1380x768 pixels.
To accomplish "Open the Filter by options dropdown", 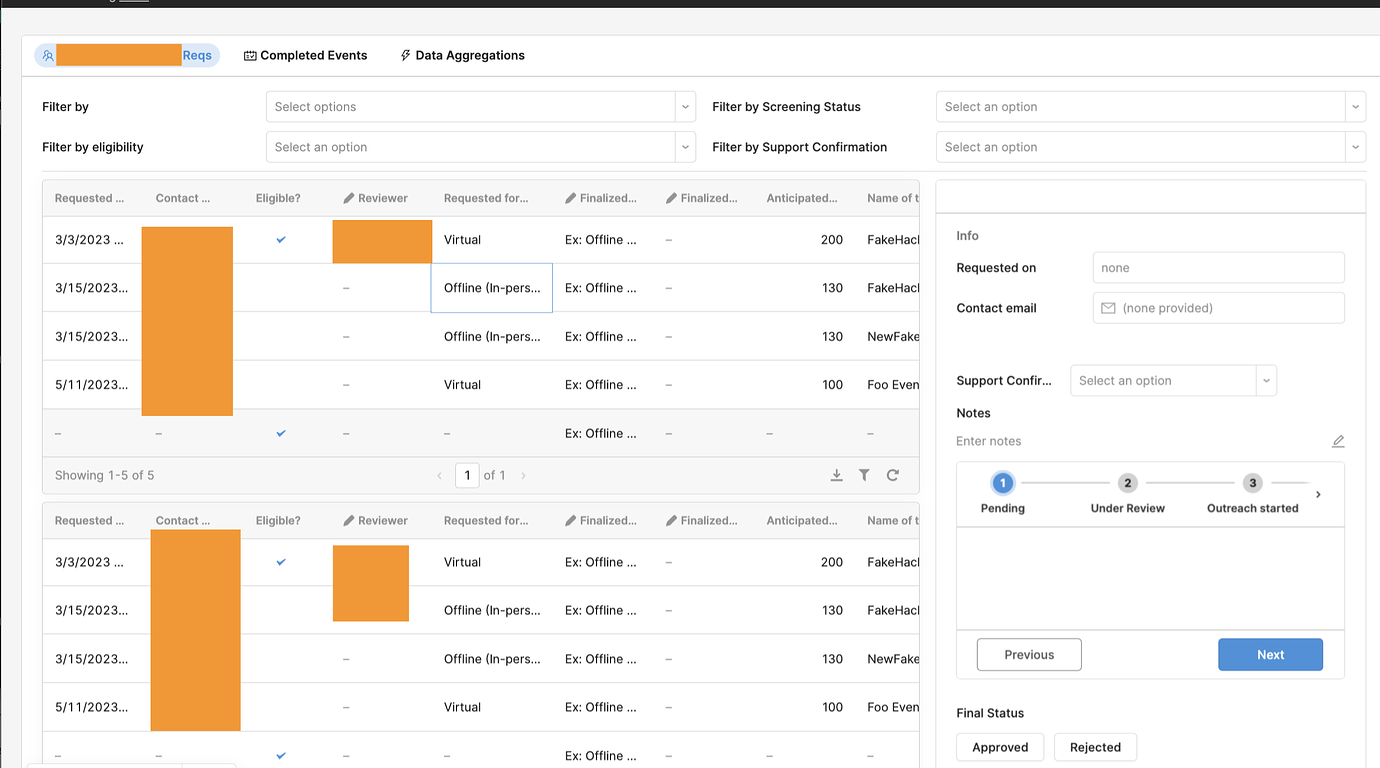I will pyautogui.click(x=480, y=107).
